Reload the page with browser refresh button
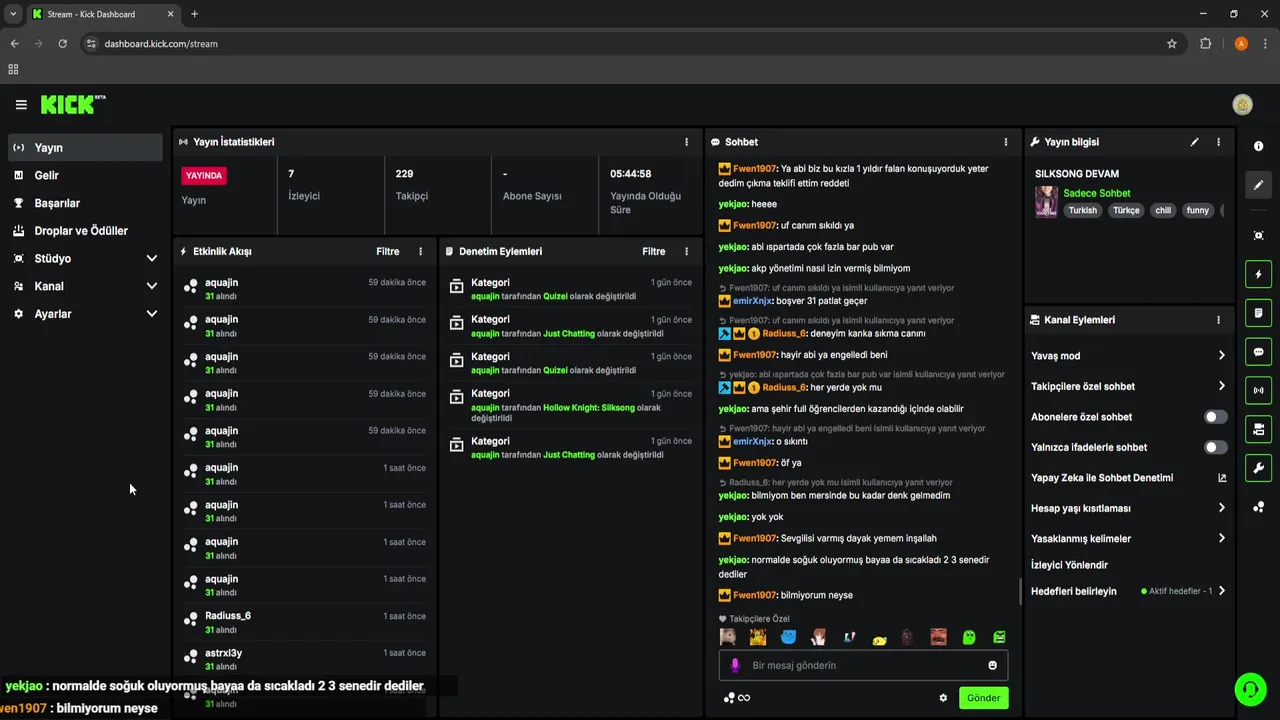Image resolution: width=1280 pixels, height=720 pixels. pyautogui.click(x=62, y=44)
